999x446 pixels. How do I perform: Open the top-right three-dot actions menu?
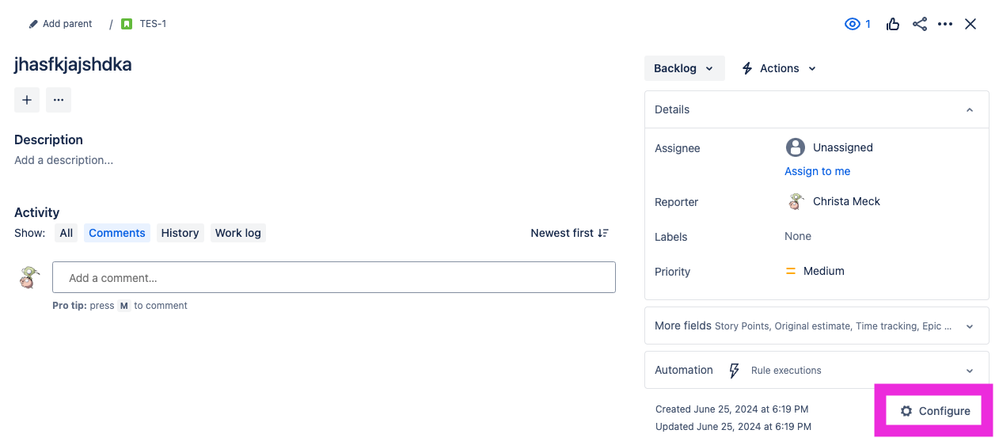[x=945, y=24]
